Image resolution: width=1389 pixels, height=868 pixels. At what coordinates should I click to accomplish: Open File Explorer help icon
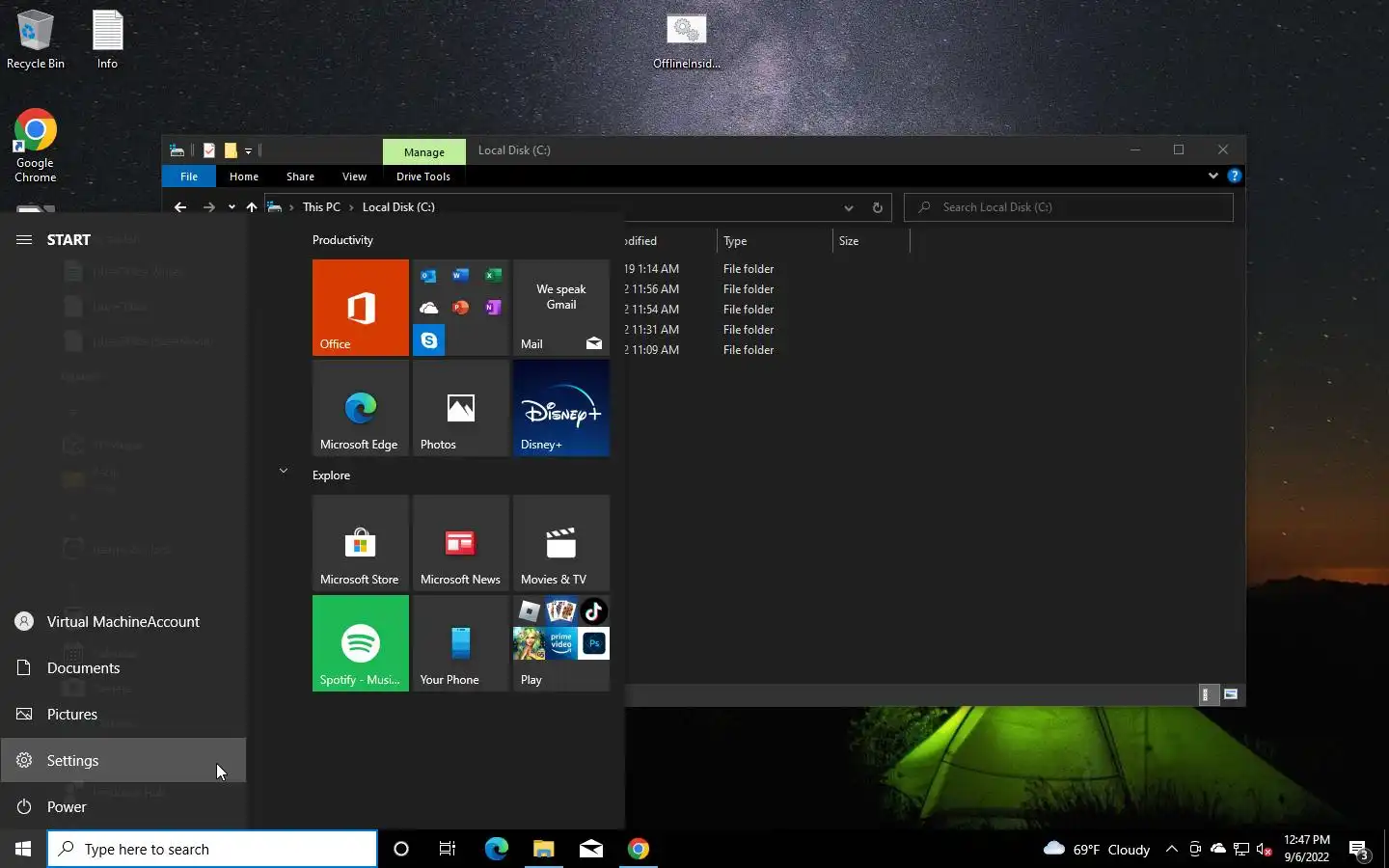1234,176
